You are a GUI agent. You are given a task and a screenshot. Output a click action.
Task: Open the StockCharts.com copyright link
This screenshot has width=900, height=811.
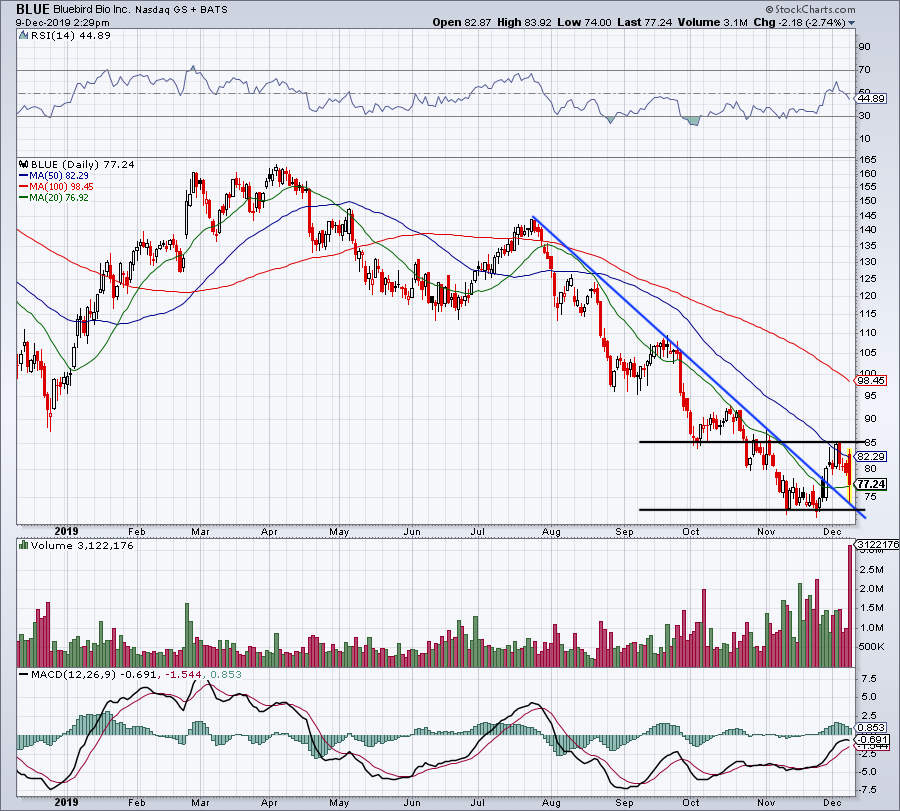click(810, 9)
